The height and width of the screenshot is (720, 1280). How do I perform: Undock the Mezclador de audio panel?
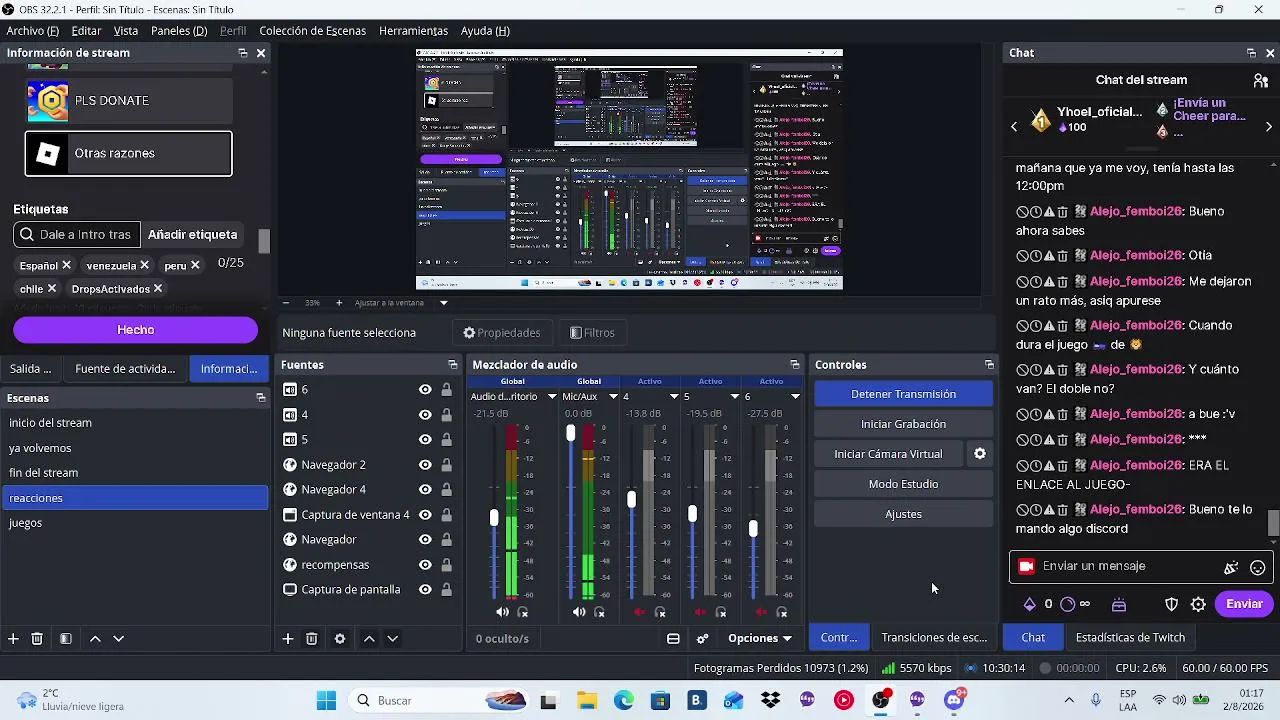pos(795,365)
